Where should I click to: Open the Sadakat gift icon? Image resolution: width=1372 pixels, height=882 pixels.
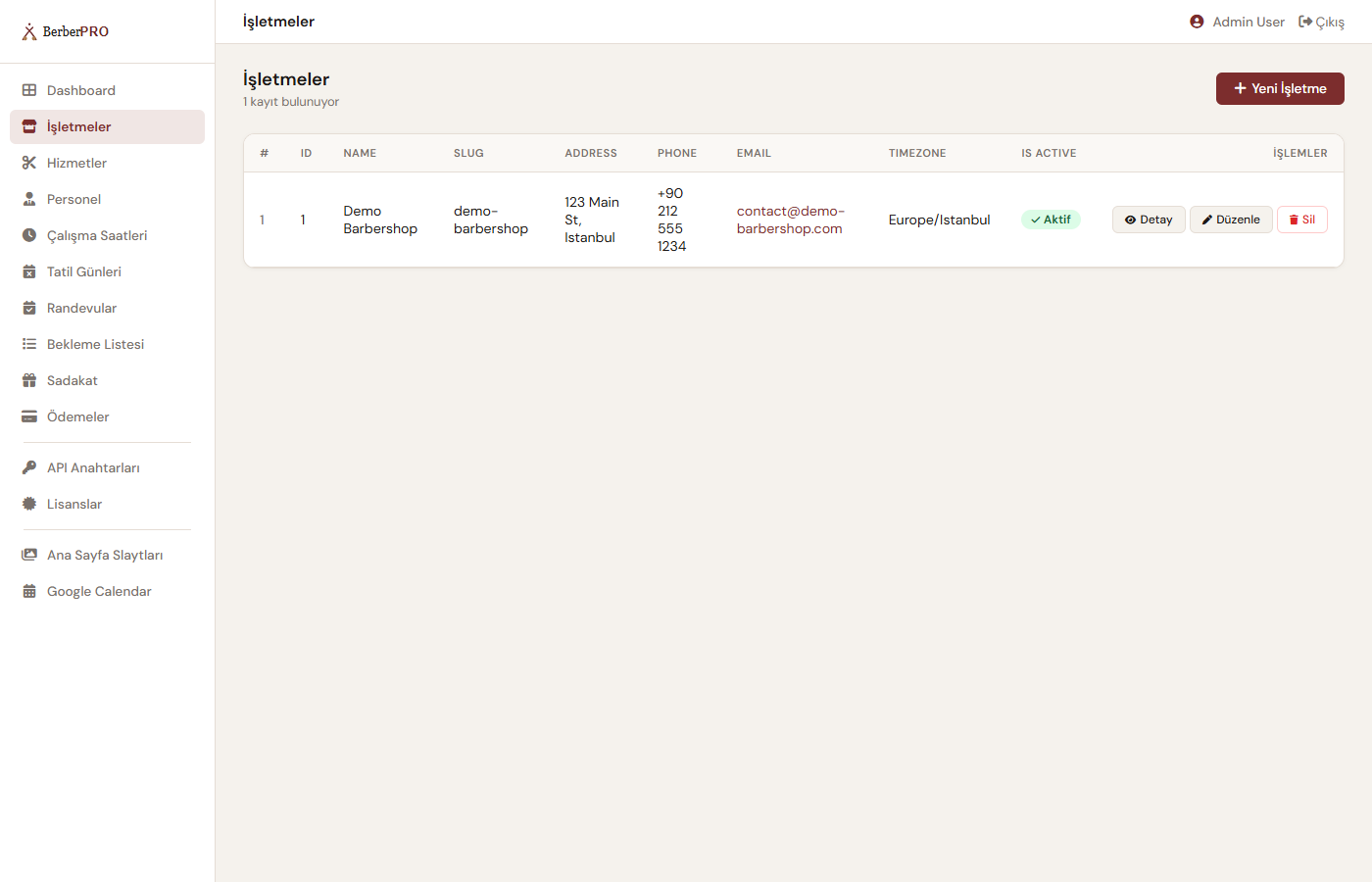click(29, 380)
